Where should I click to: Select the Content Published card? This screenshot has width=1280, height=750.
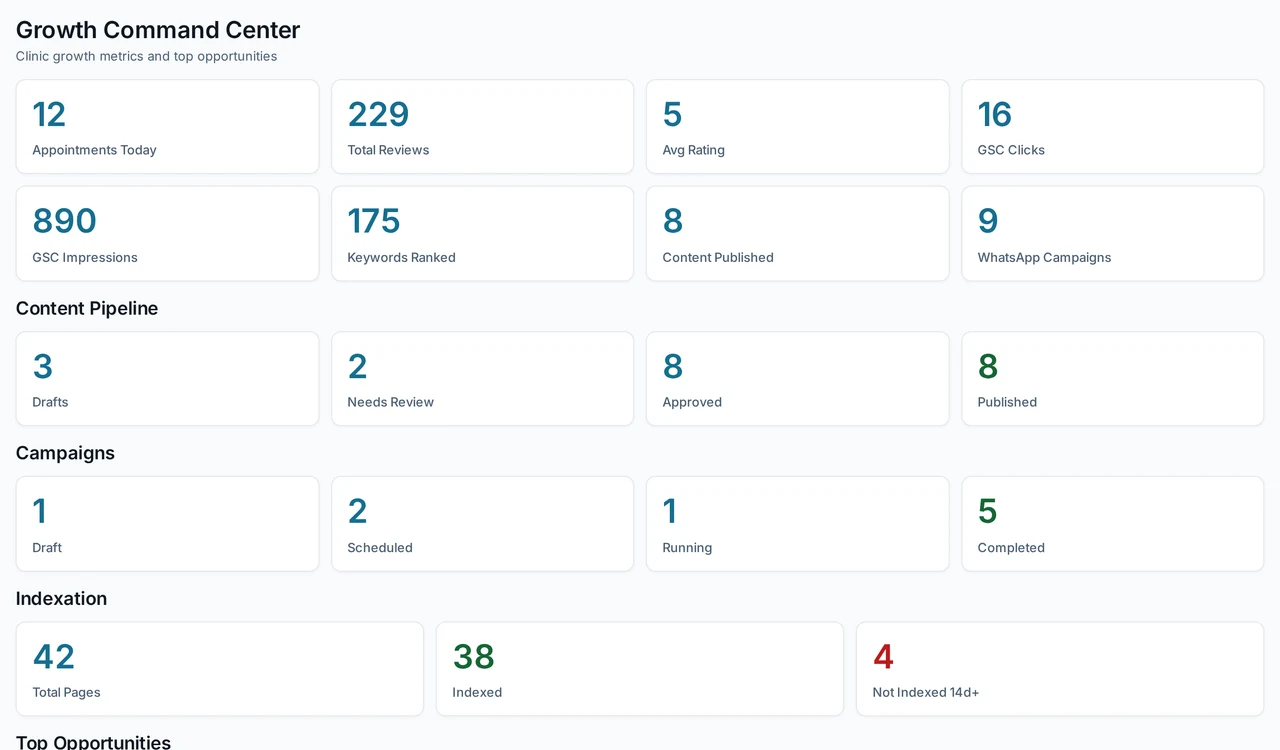(x=797, y=234)
